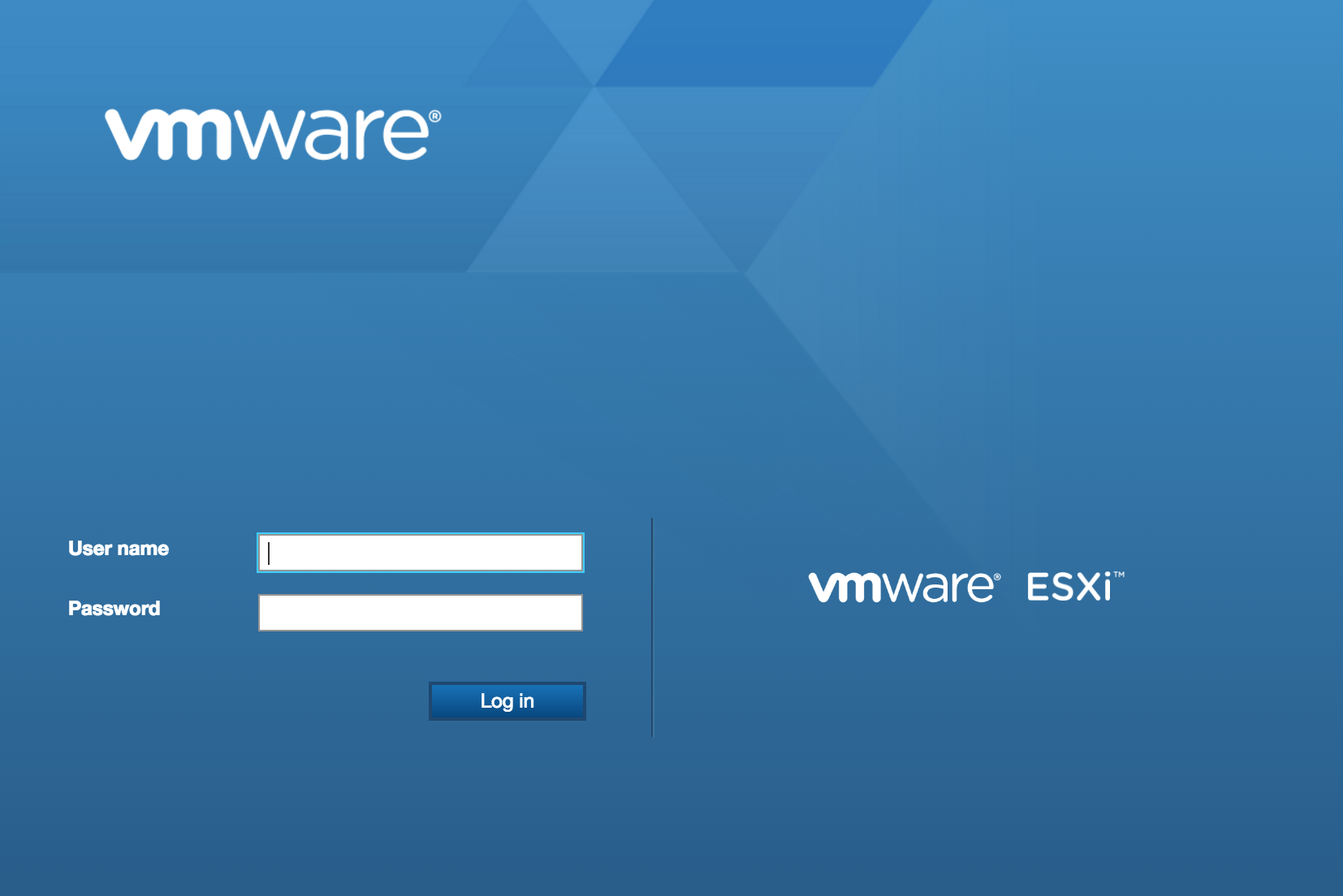1343x896 pixels.
Task: Click the "ware" letters of the large logo
Action: coord(333,136)
